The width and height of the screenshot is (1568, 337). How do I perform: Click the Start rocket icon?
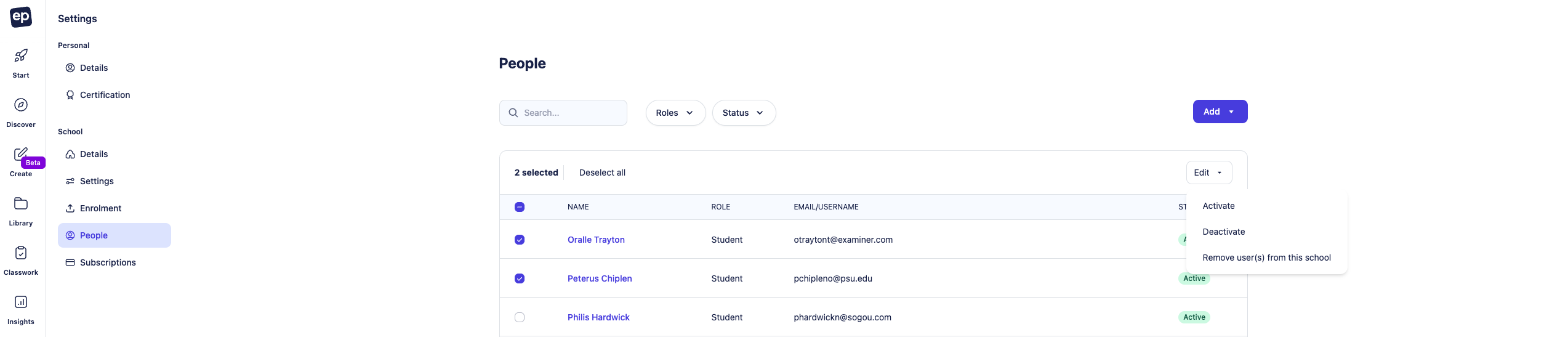(x=21, y=56)
